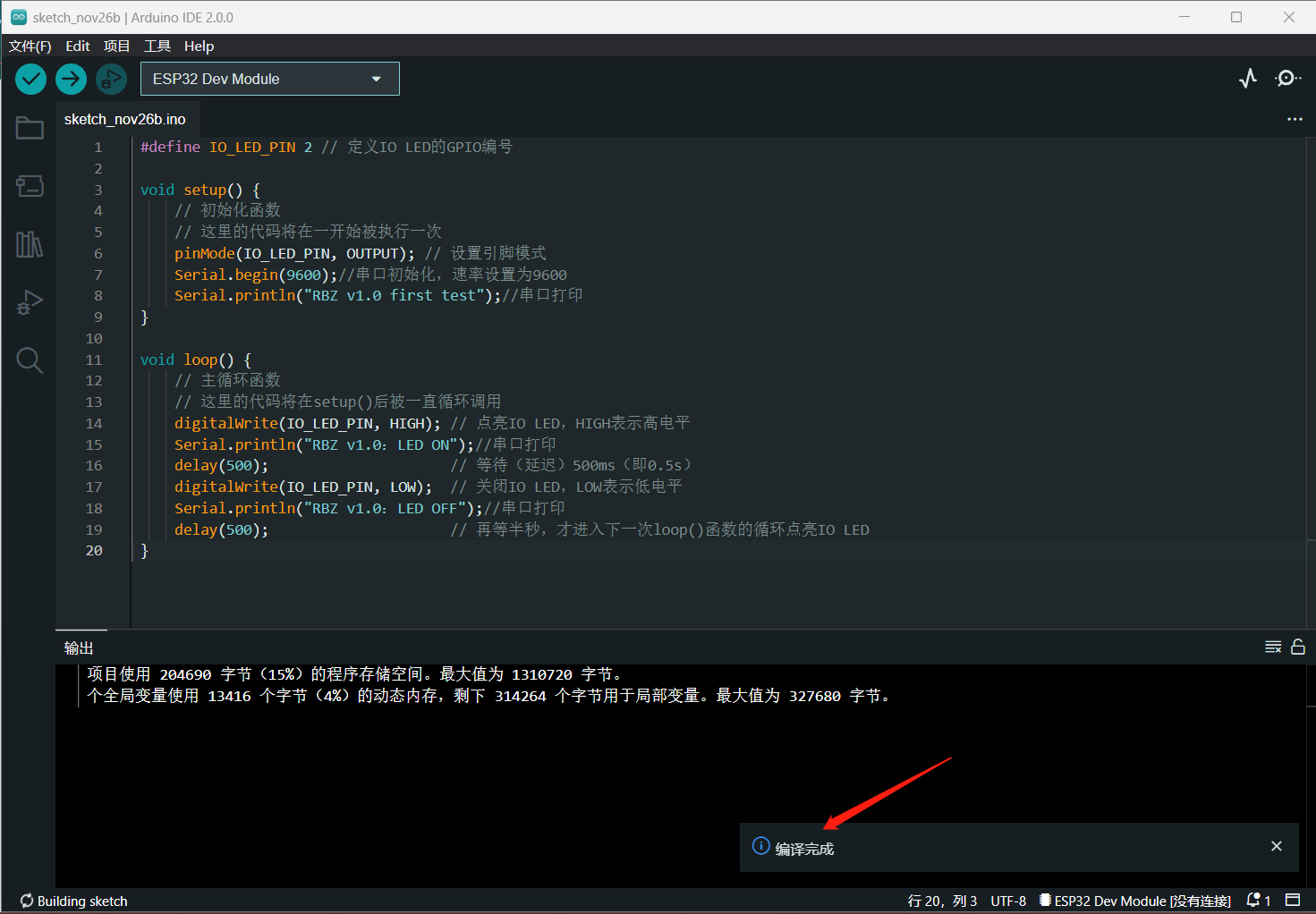Click the "RBZ v1.0 first test" println line

[x=378, y=295]
